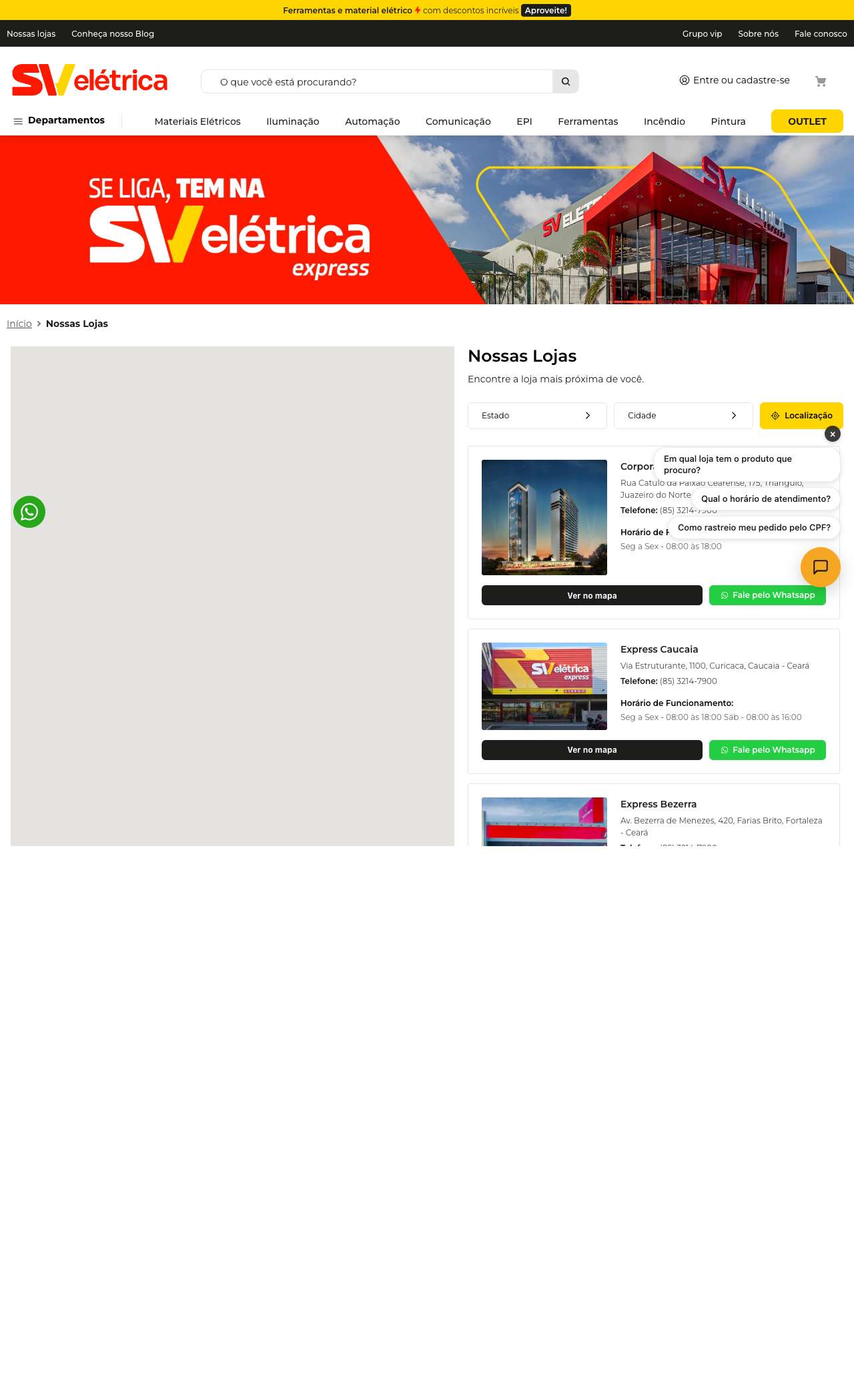Viewport: 854px width, 1400px height.
Task: Click 'Encontre a loja mais próxima' text
Action: point(556,379)
